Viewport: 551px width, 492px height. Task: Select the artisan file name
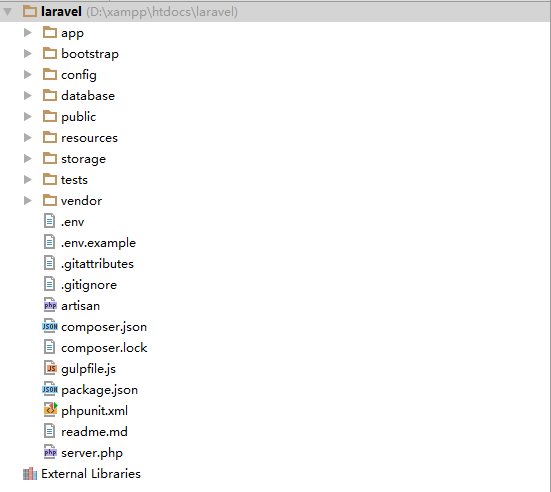click(80, 306)
